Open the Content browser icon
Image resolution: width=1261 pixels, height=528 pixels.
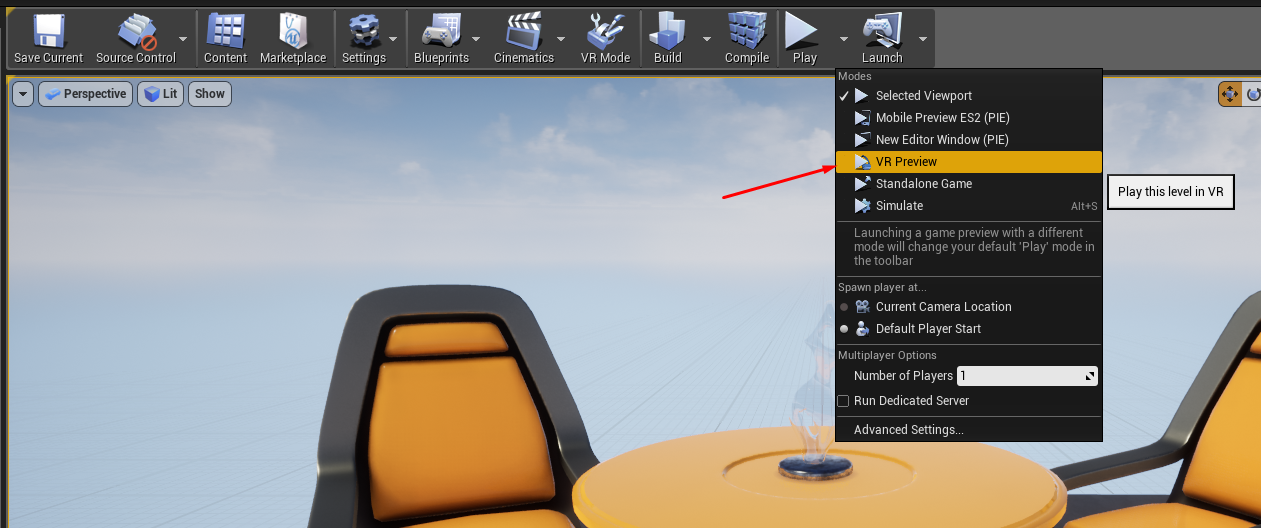(225, 32)
